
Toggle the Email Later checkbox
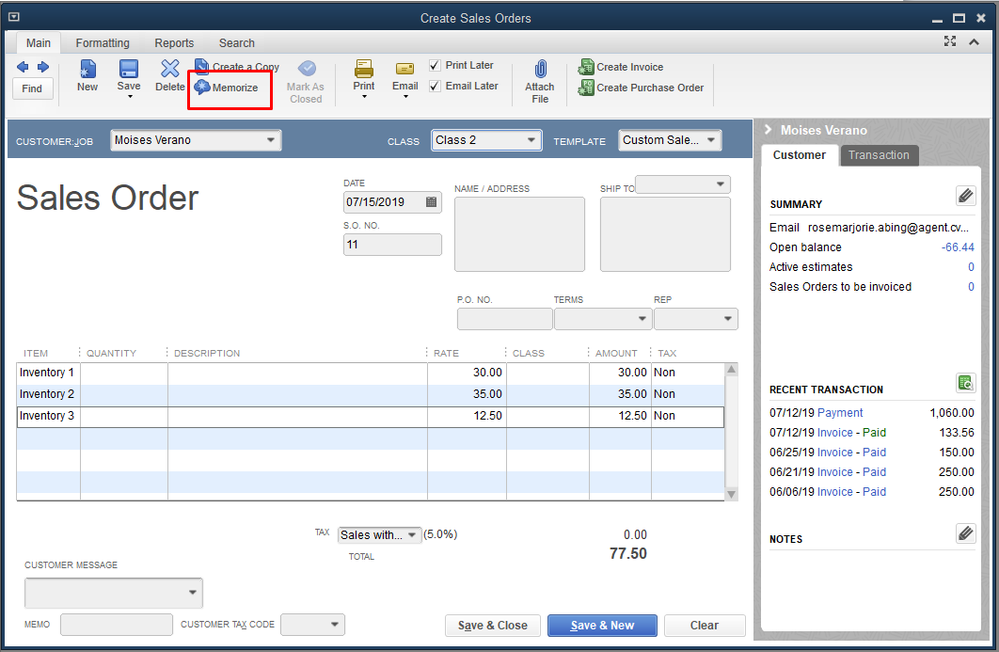[x=435, y=86]
